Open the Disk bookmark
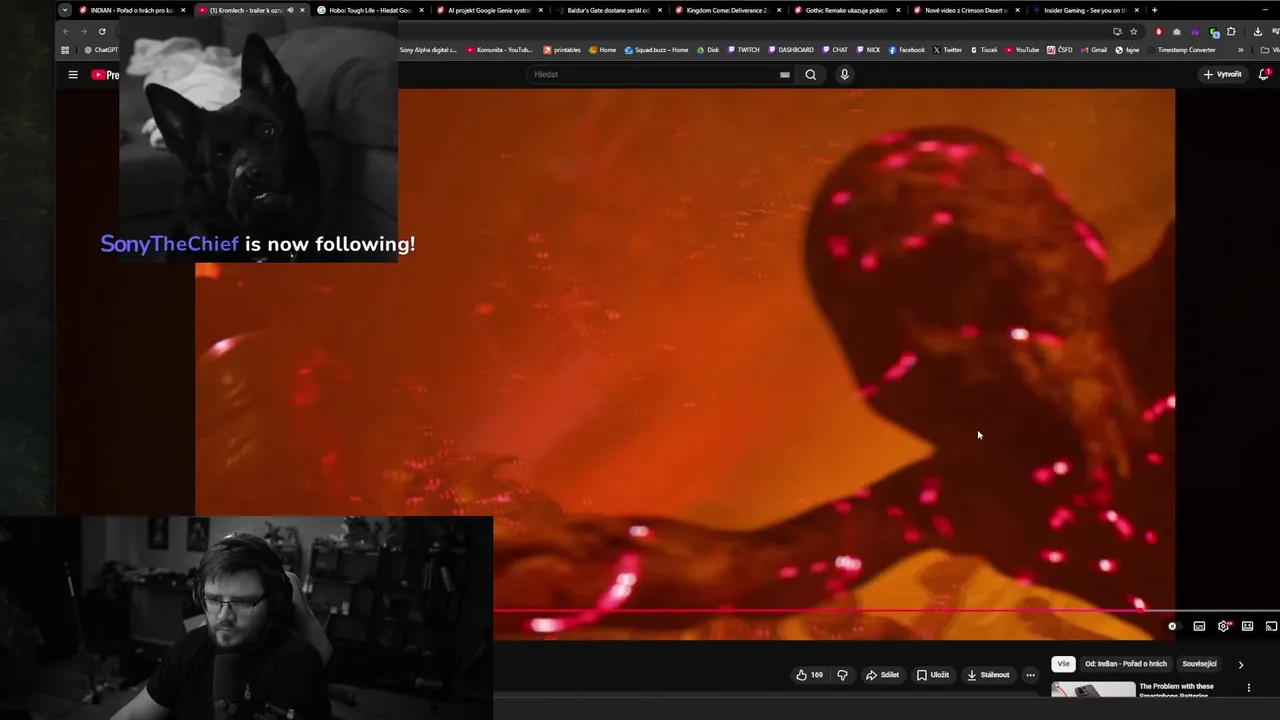Viewport: 1280px width, 720px height. (708, 50)
